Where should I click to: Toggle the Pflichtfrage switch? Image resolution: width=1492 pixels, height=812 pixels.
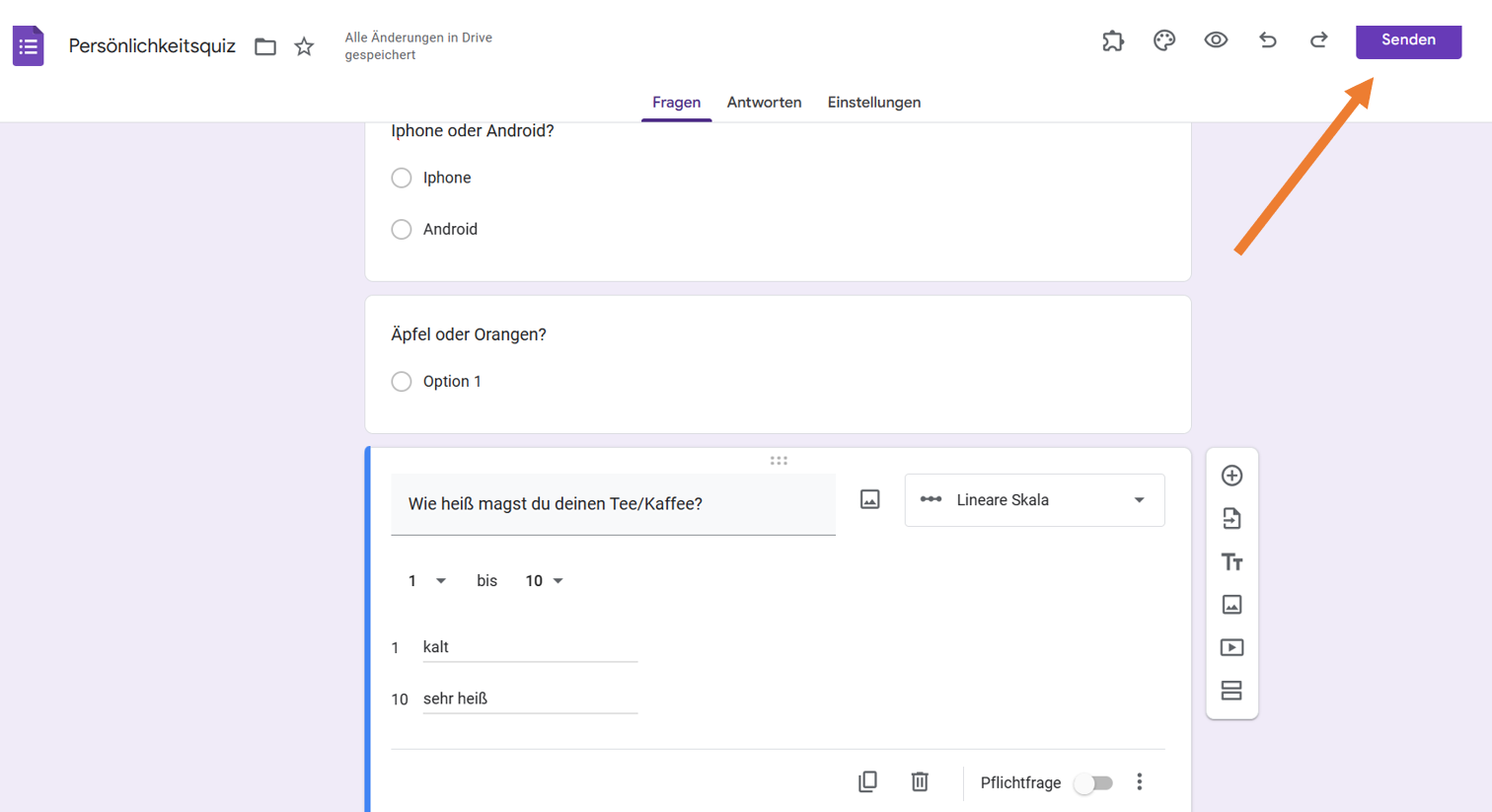tap(1093, 783)
